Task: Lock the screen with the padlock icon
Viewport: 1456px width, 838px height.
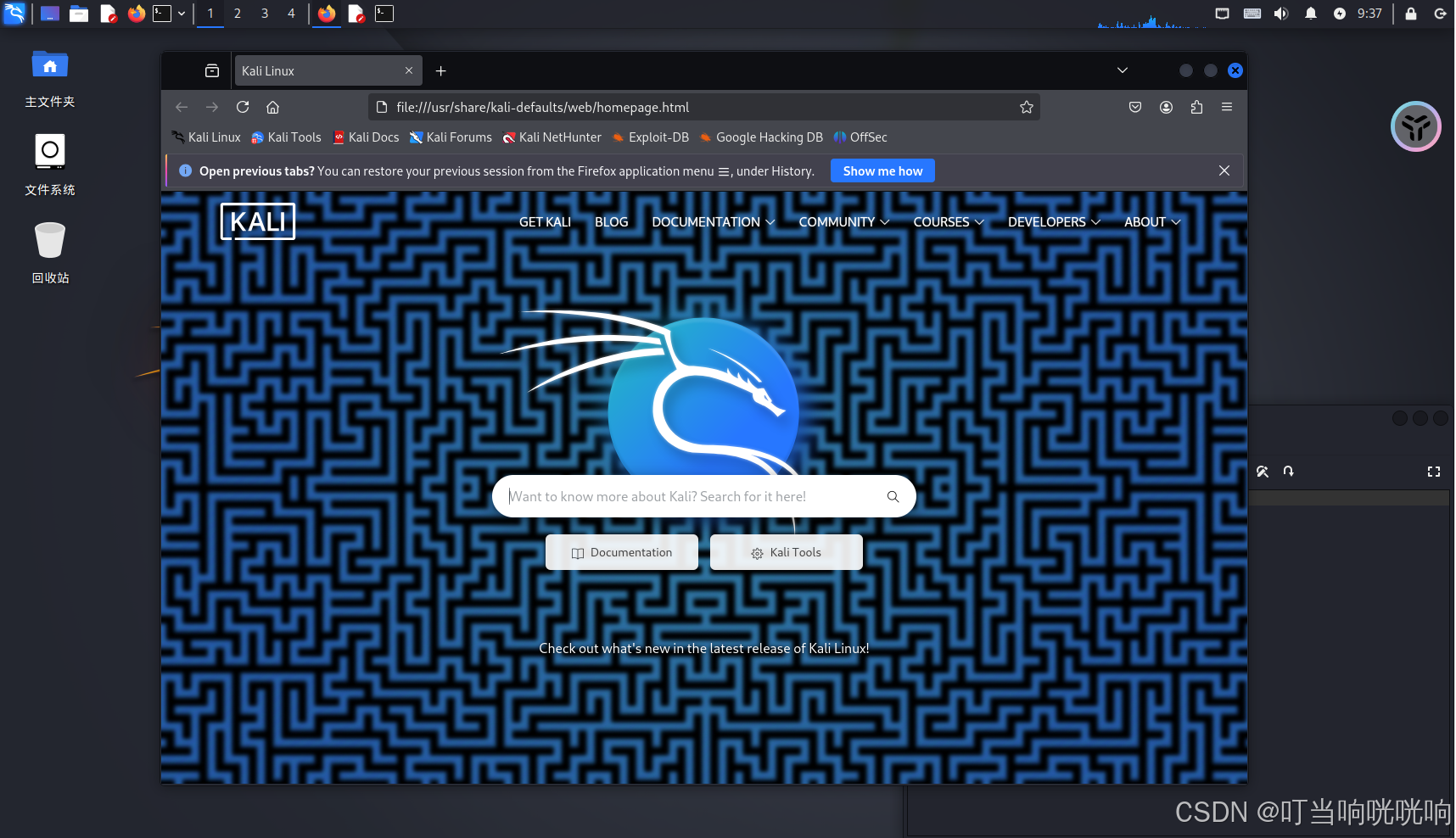Action: pyautogui.click(x=1411, y=14)
